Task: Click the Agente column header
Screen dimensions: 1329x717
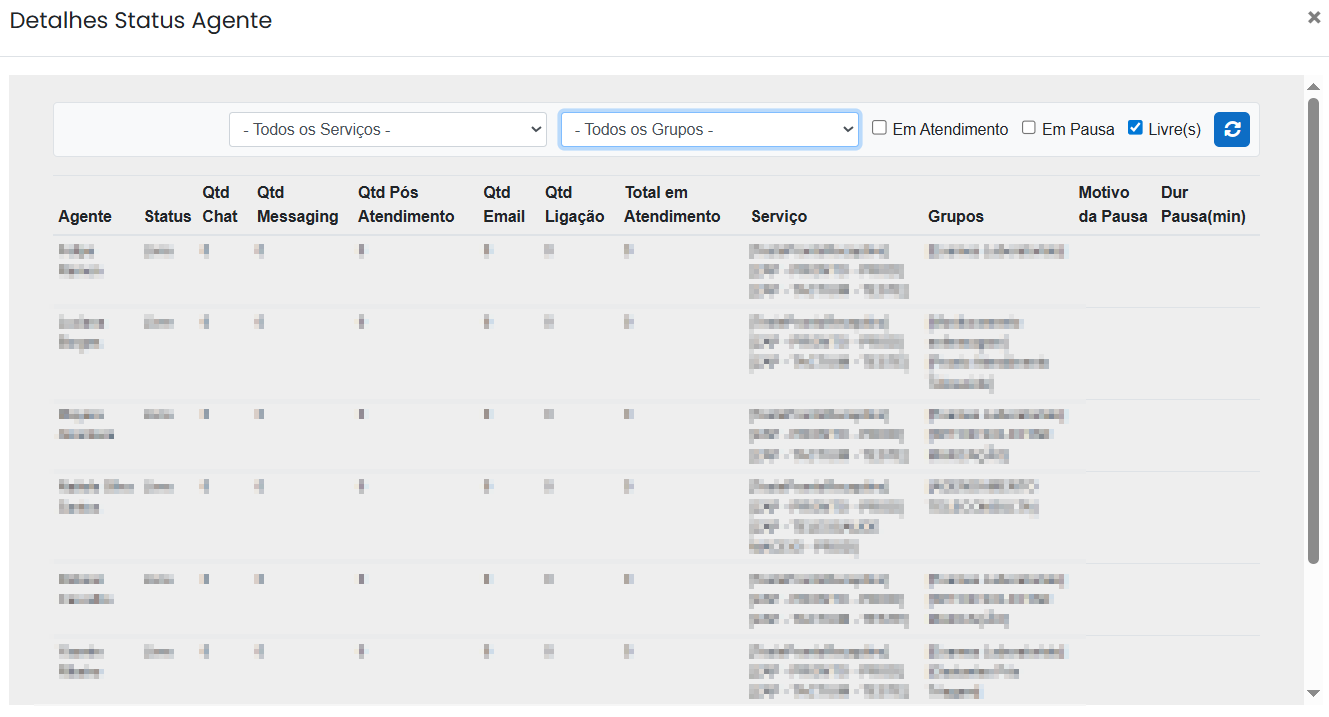Action: 85,216
